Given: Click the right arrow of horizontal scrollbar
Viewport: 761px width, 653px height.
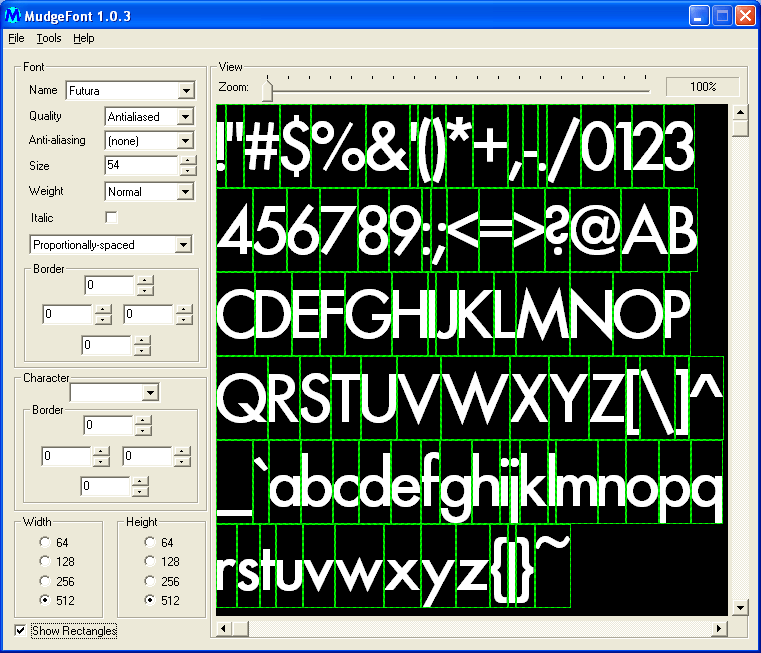Looking at the screenshot, I should tap(719, 628).
